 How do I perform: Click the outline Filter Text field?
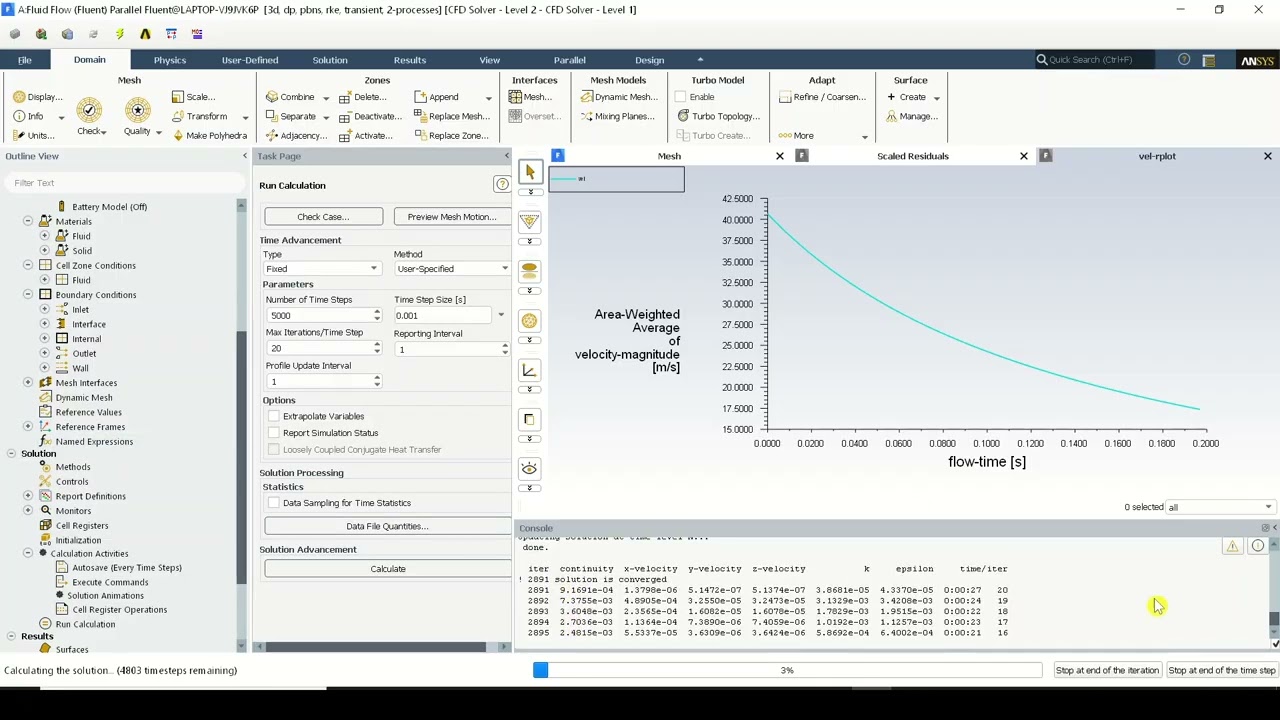[124, 183]
